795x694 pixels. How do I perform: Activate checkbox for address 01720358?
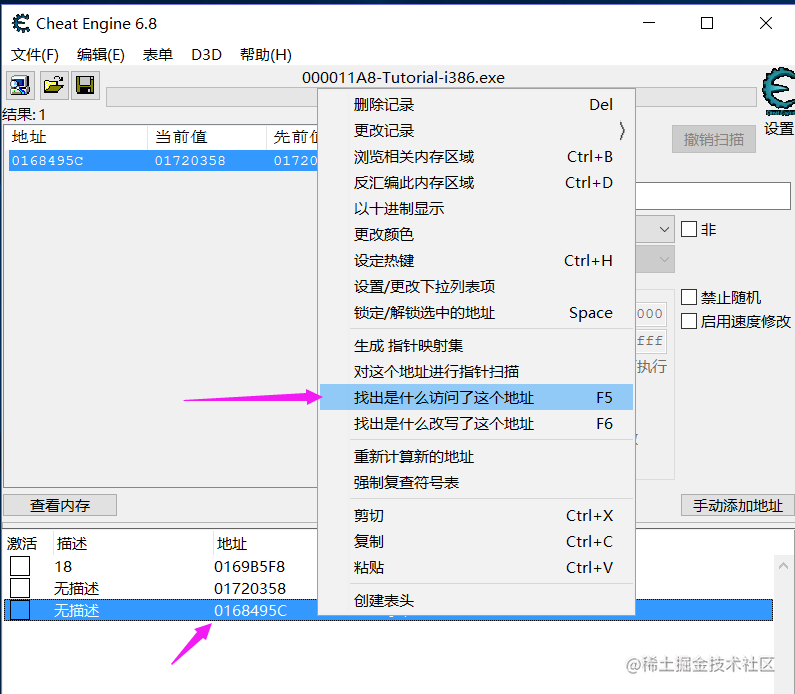(20, 588)
